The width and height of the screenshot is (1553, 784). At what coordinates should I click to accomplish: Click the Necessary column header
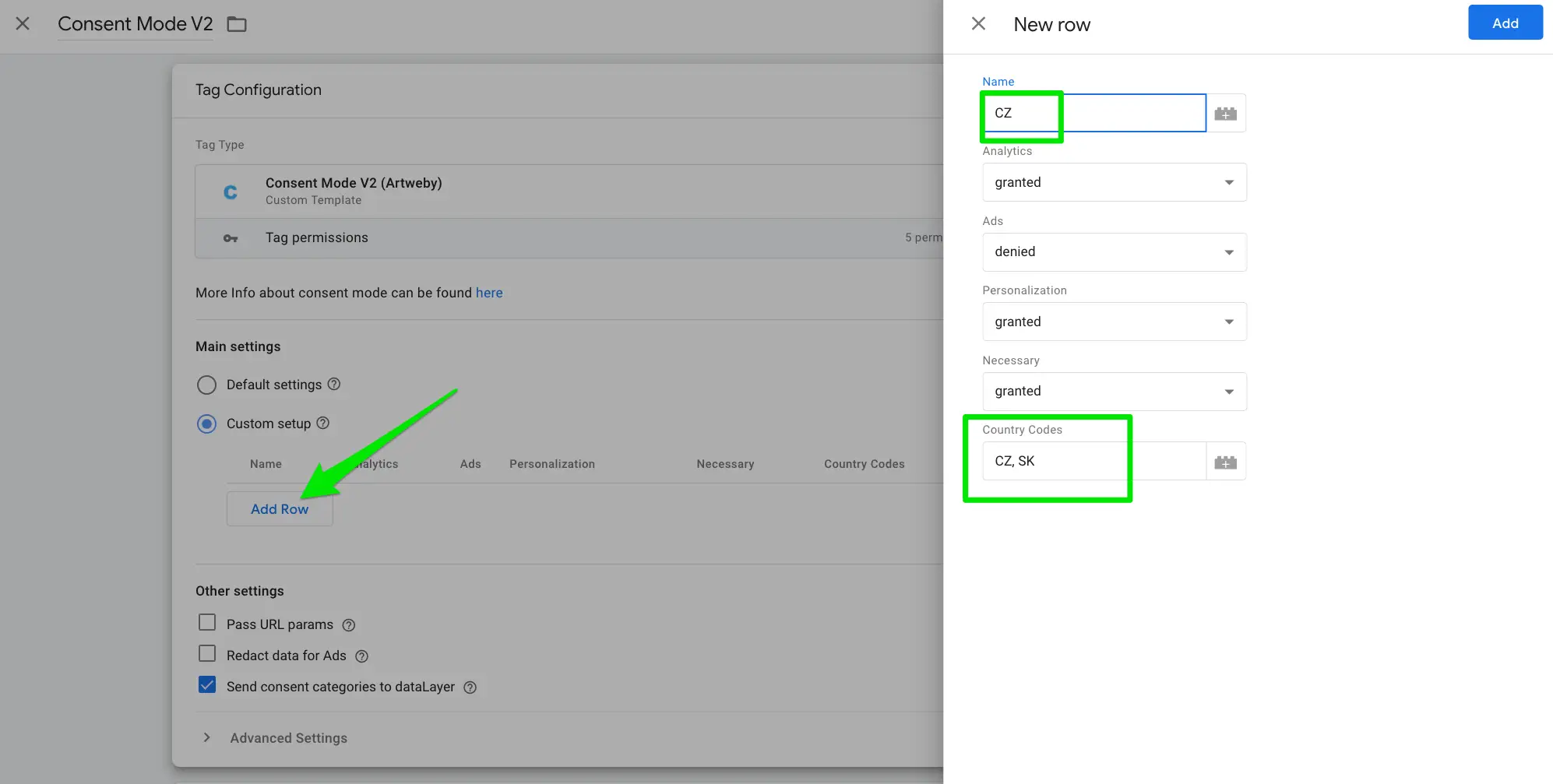click(x=725, y=464)
